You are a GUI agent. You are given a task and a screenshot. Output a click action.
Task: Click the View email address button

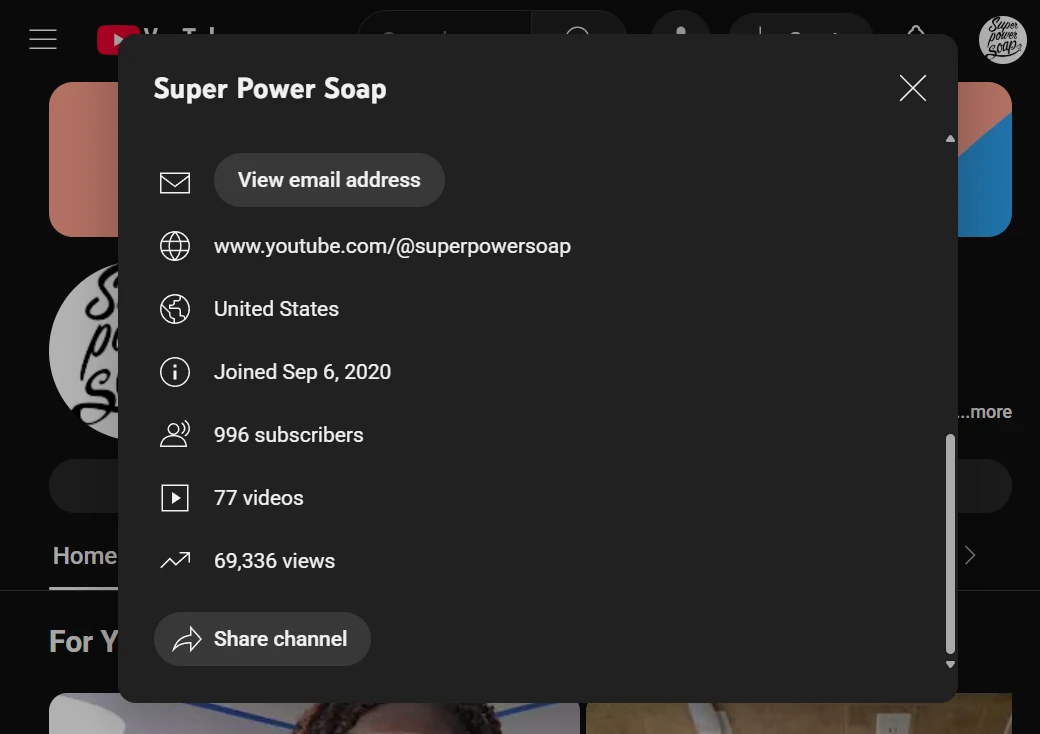(x=329, y=180)
